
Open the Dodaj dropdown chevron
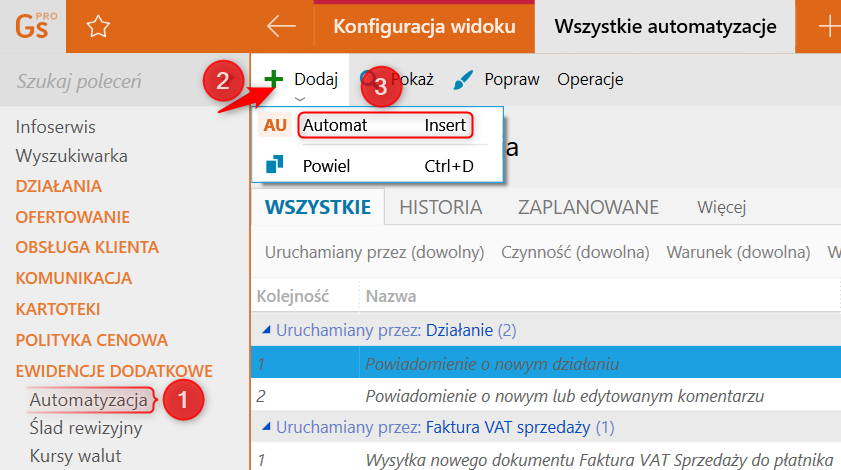click(299, 98)
